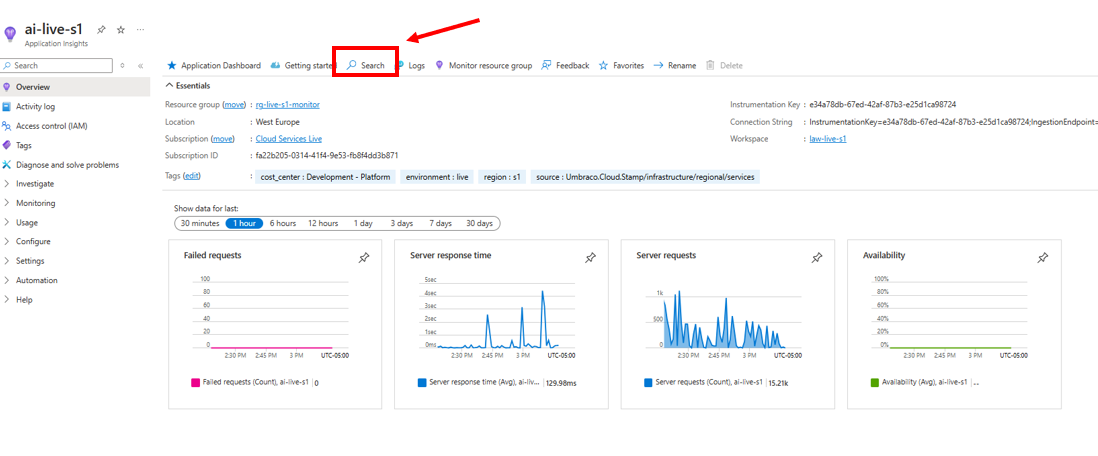Viewport: 1098px width, 456px height.
Task: Open Access control (IAM) page
Action: 51,126
